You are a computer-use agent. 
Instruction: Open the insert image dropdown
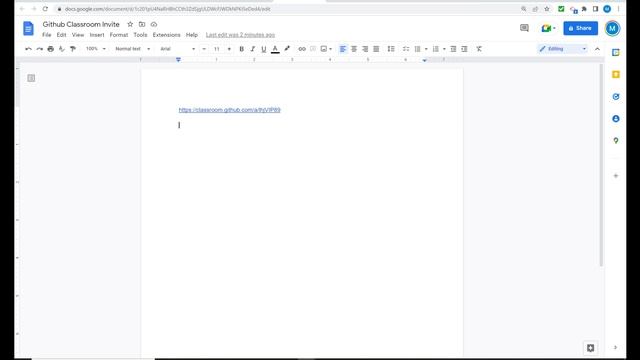point(326,49)
